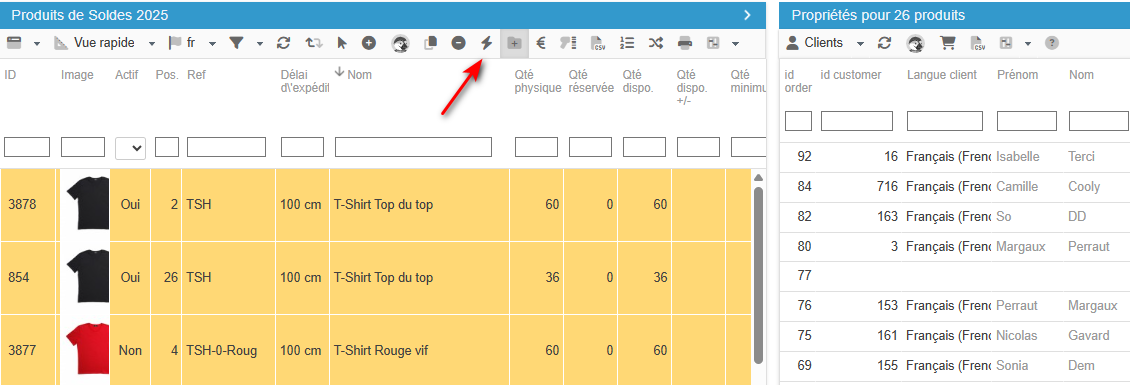The image size is (1130, 385).
Task: Click the mouse pointer selection icon
Action: (342, 43)
